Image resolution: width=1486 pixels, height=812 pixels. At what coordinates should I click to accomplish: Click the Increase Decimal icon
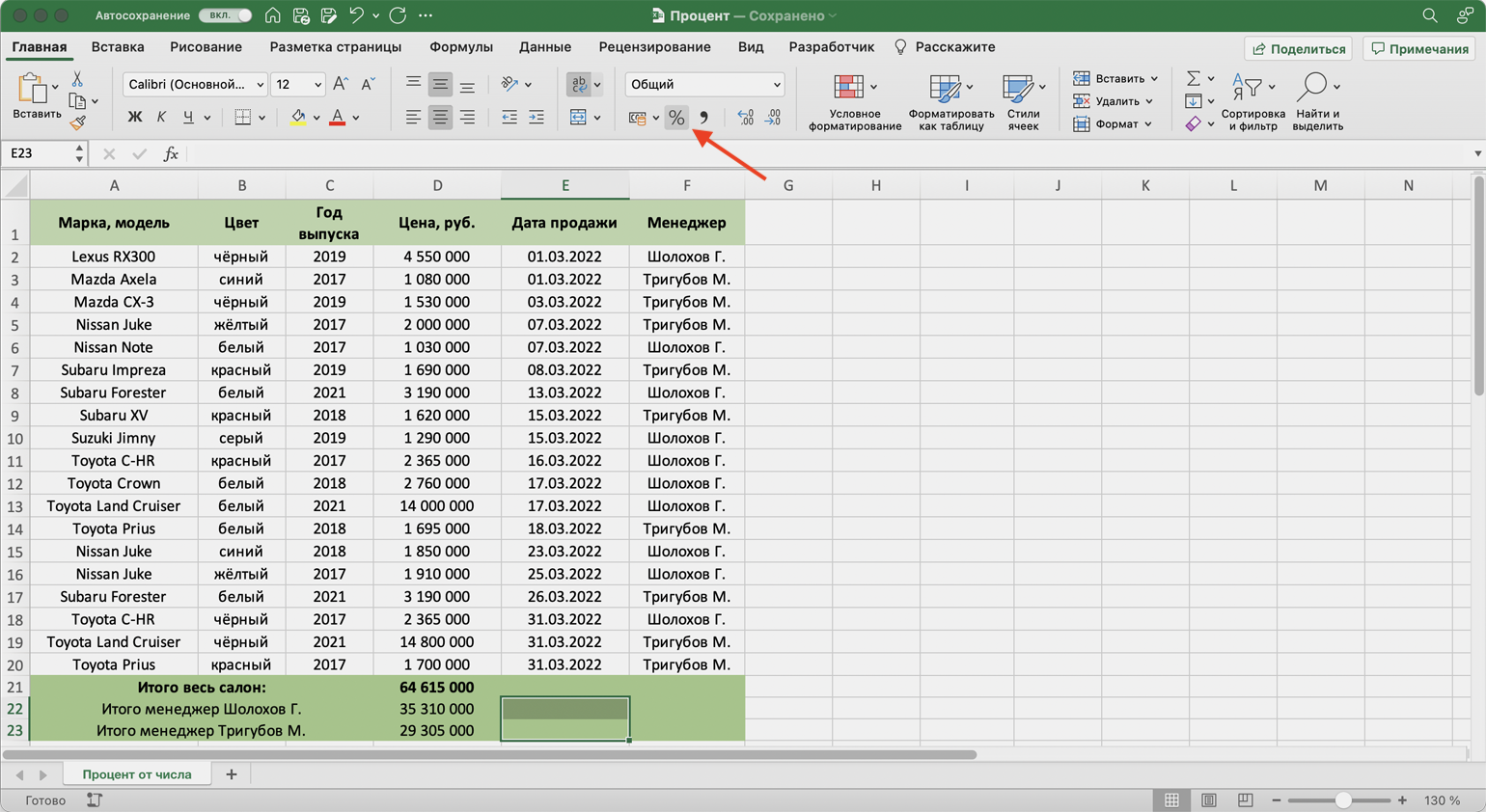click(x=745, y=118)
